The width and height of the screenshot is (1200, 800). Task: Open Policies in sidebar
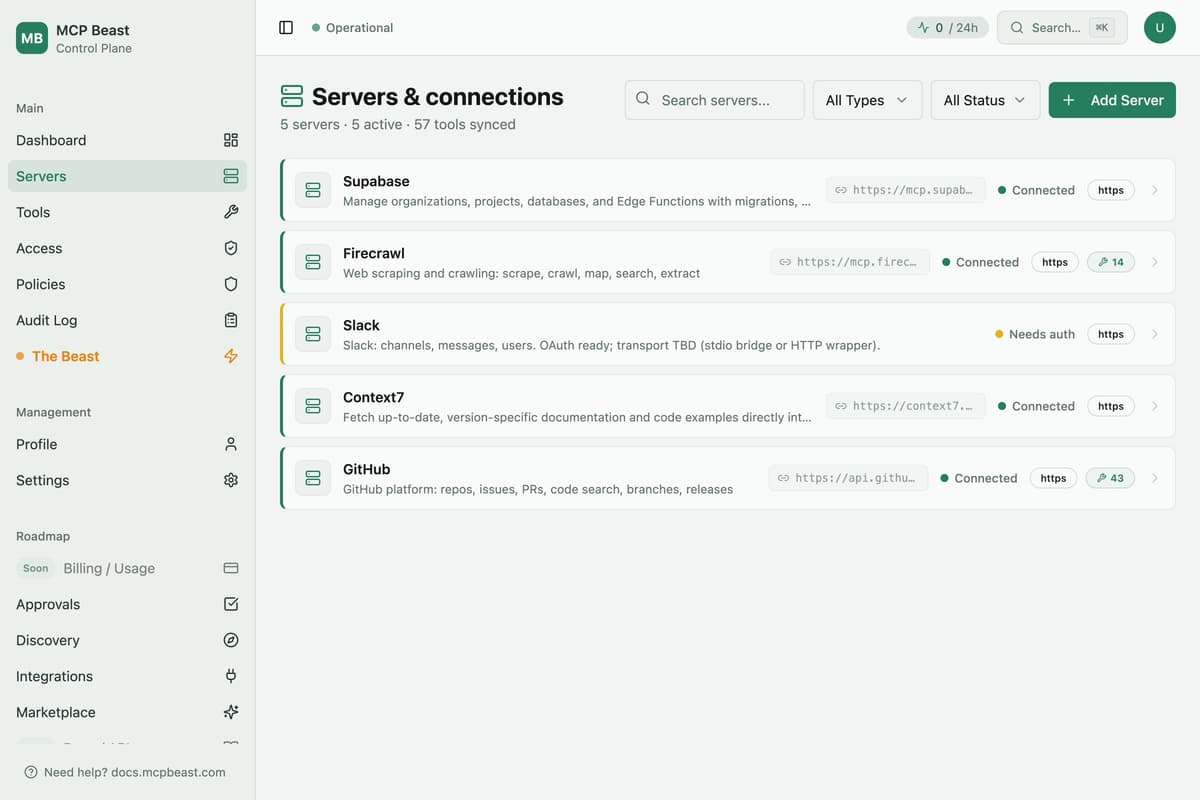click(x=127, y=284)
